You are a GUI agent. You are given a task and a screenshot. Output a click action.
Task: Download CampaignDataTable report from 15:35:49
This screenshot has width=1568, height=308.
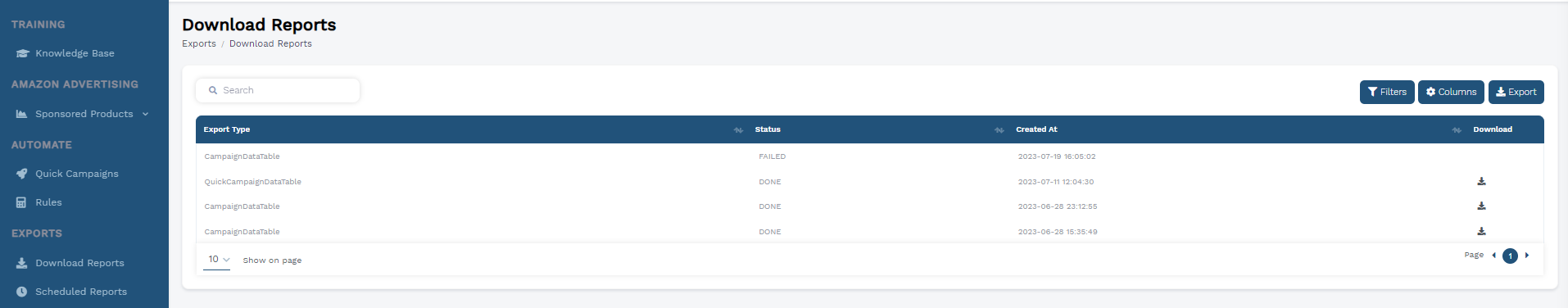pyautogui.click(x=1481, y=232)
